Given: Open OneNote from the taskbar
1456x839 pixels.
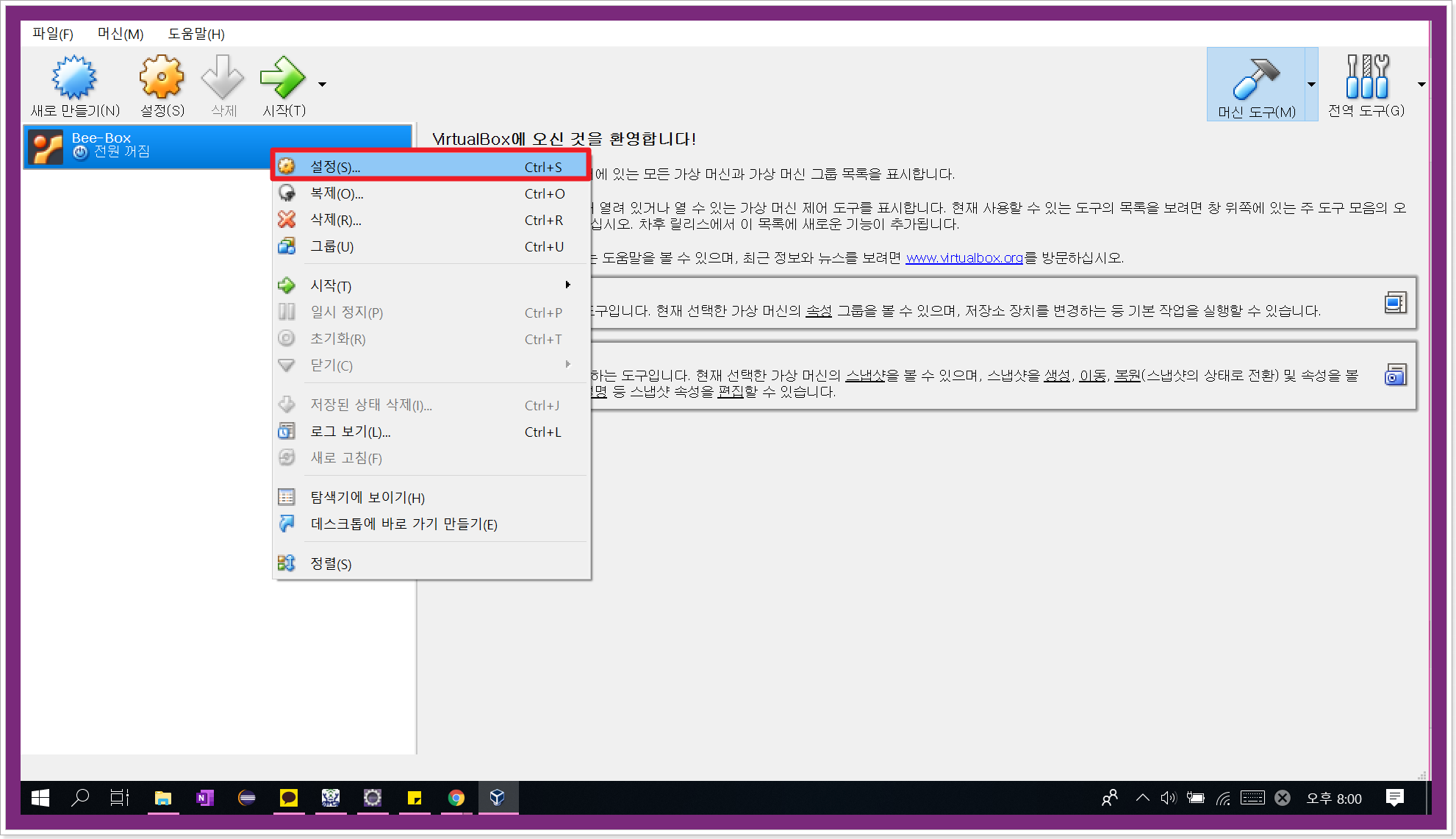Looking at the screenshot, I should click(205, 798).
